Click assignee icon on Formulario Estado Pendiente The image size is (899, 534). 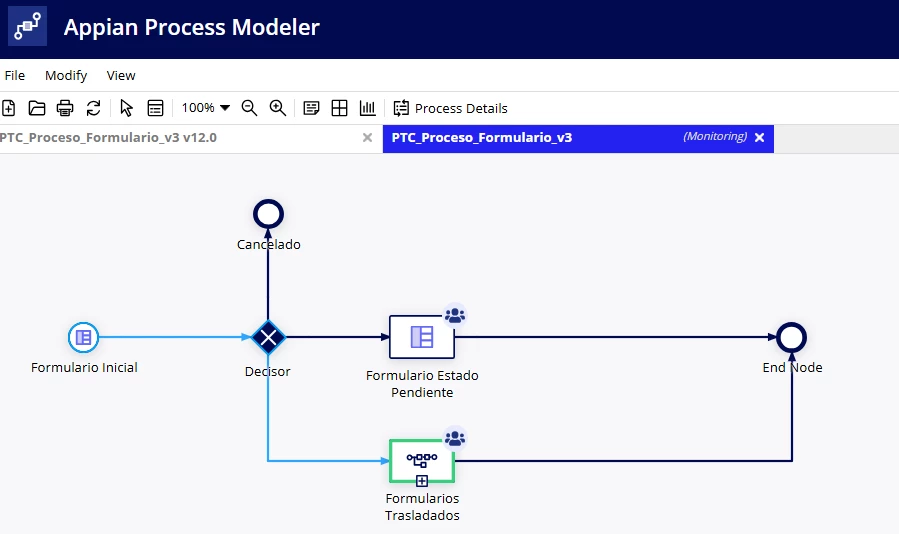pyautogui.click(x=455, y=315)
